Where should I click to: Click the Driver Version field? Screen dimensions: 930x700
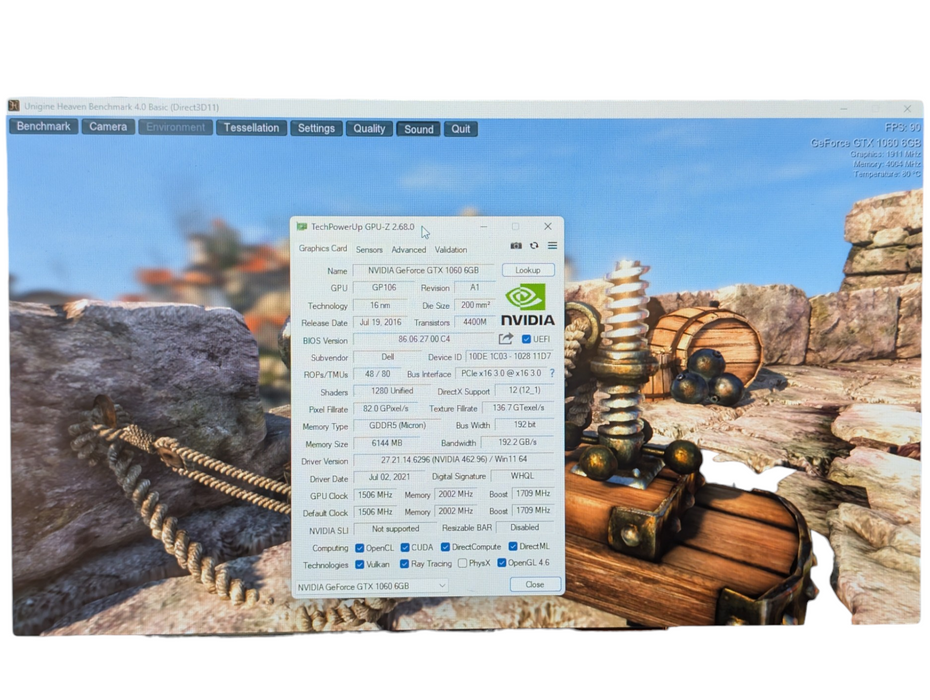click(454, 460)
